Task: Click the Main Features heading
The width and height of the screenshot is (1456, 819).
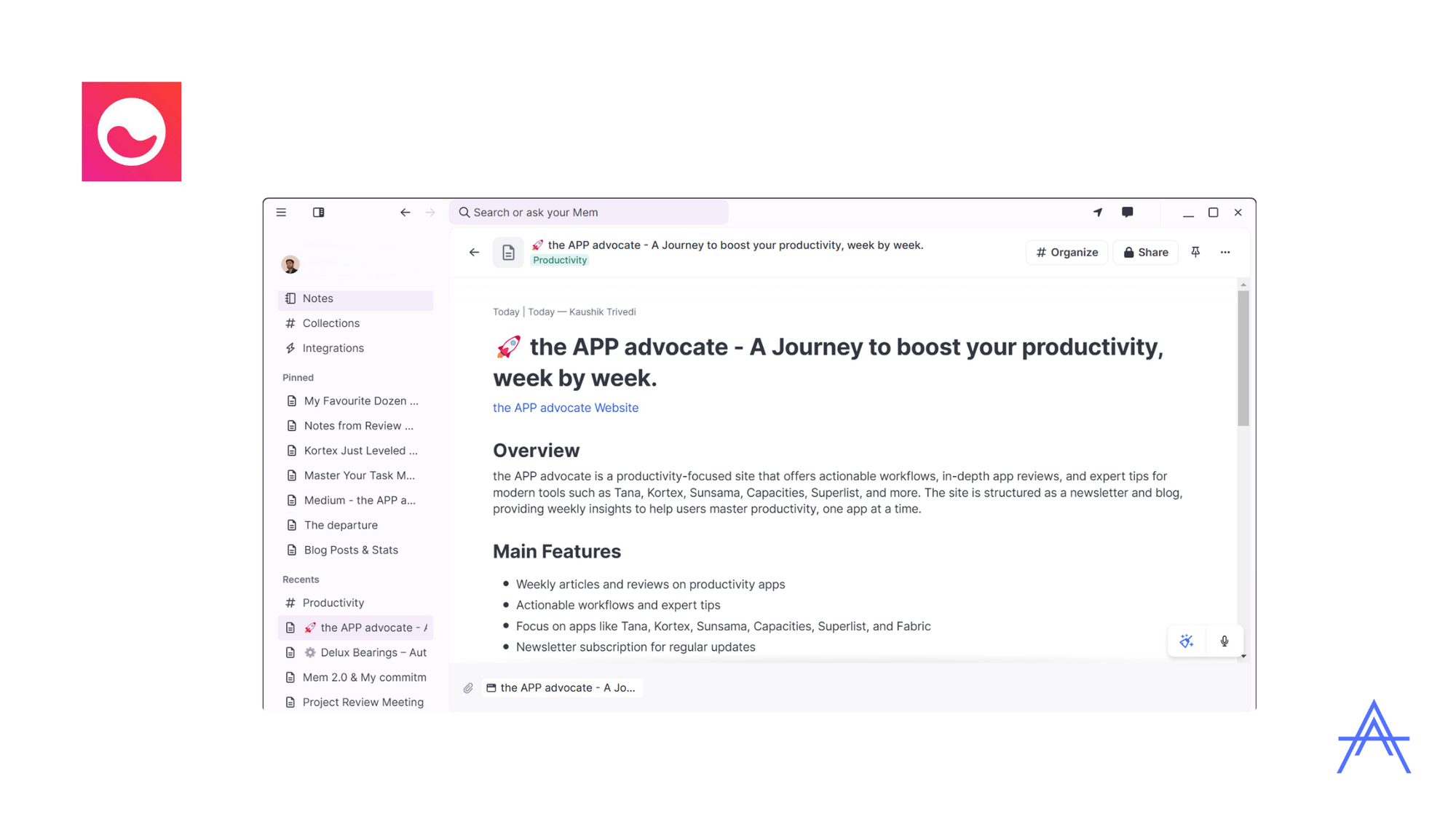Action: [x=557, y=552]
